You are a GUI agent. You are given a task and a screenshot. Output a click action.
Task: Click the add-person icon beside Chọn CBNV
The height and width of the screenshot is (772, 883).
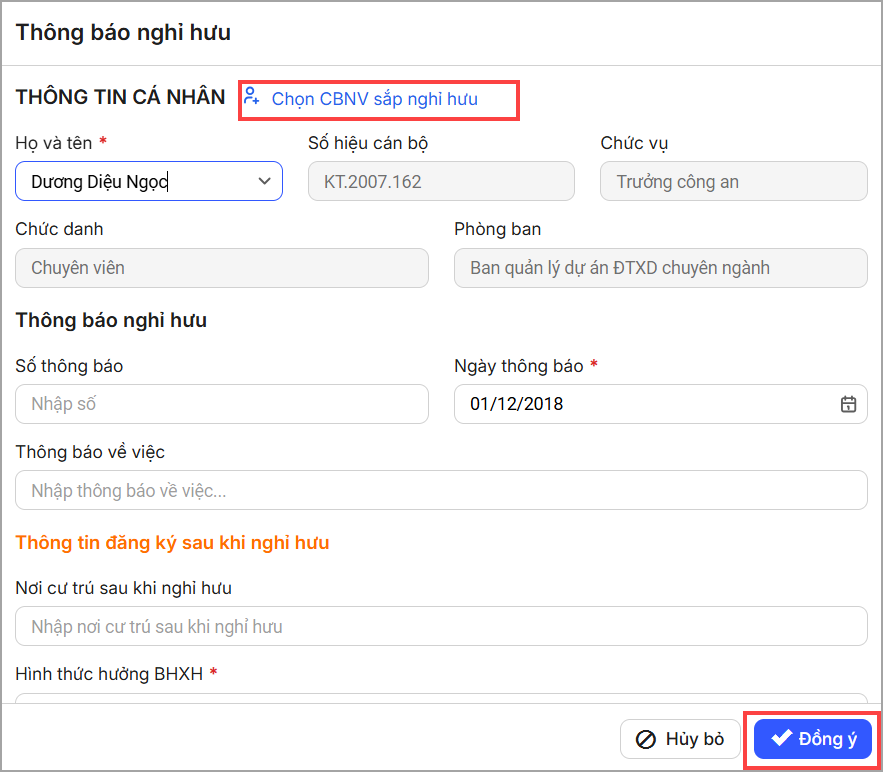pos(252,97)
